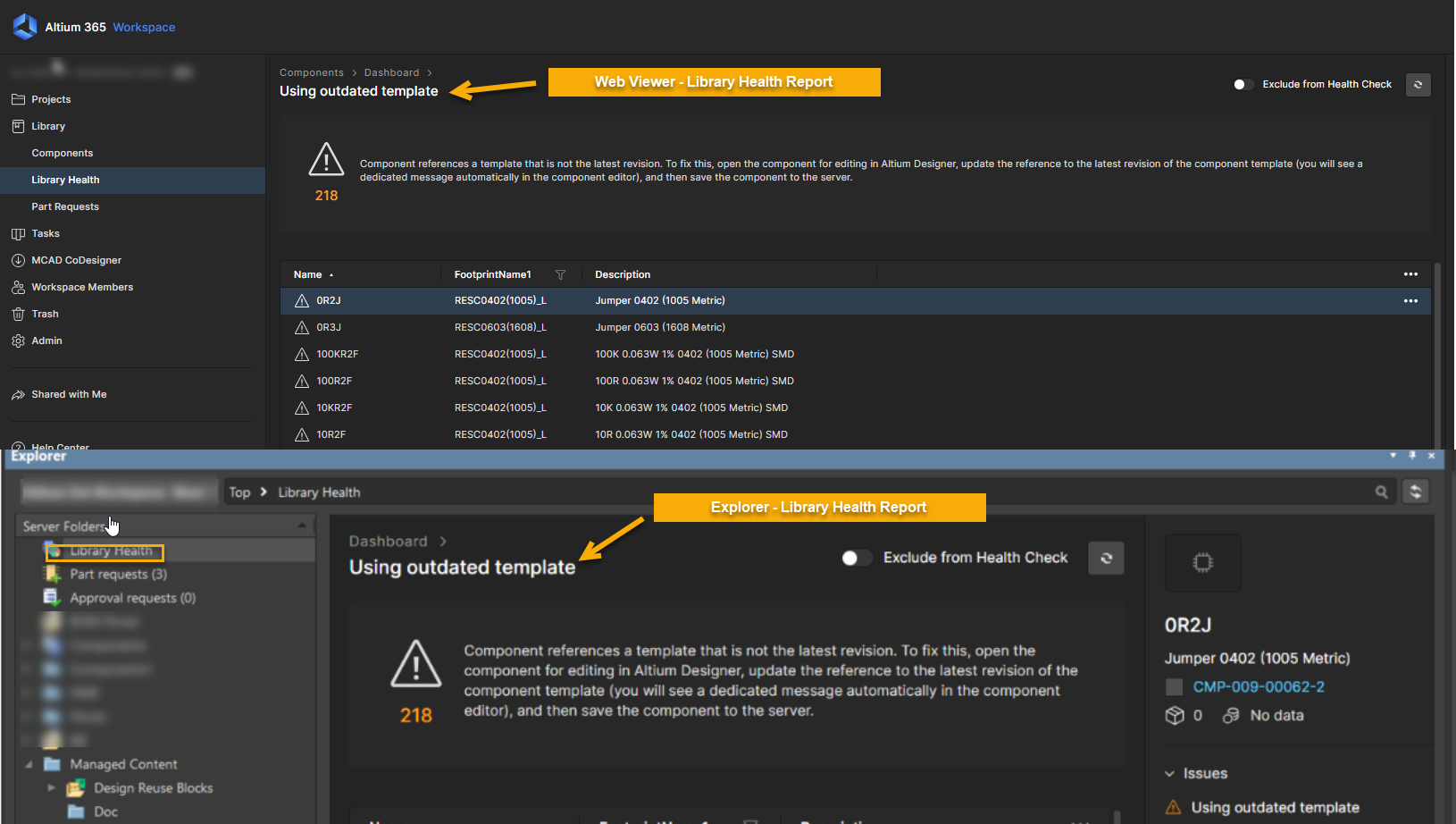This screenshot has height=824, width=1456.
Task: Click the Shared with Me icon
Action: point(18,394)
